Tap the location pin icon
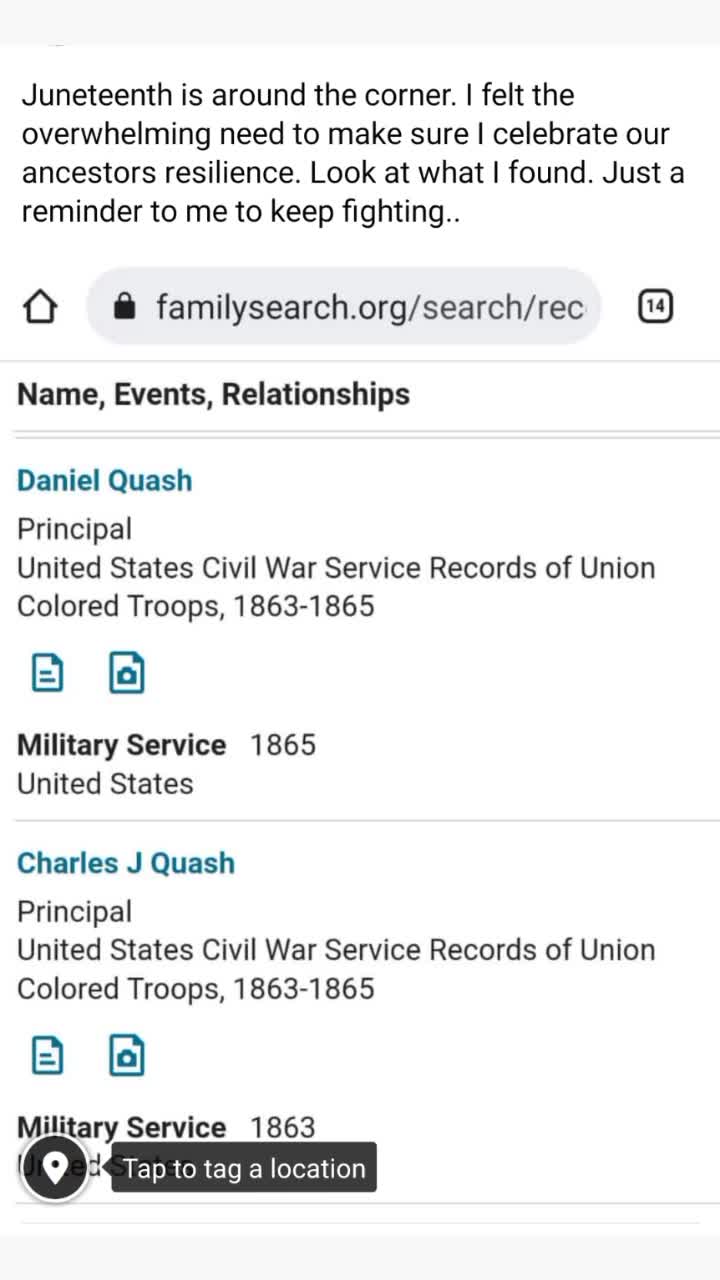The image size is (720, 1280). click(54, 1168)
